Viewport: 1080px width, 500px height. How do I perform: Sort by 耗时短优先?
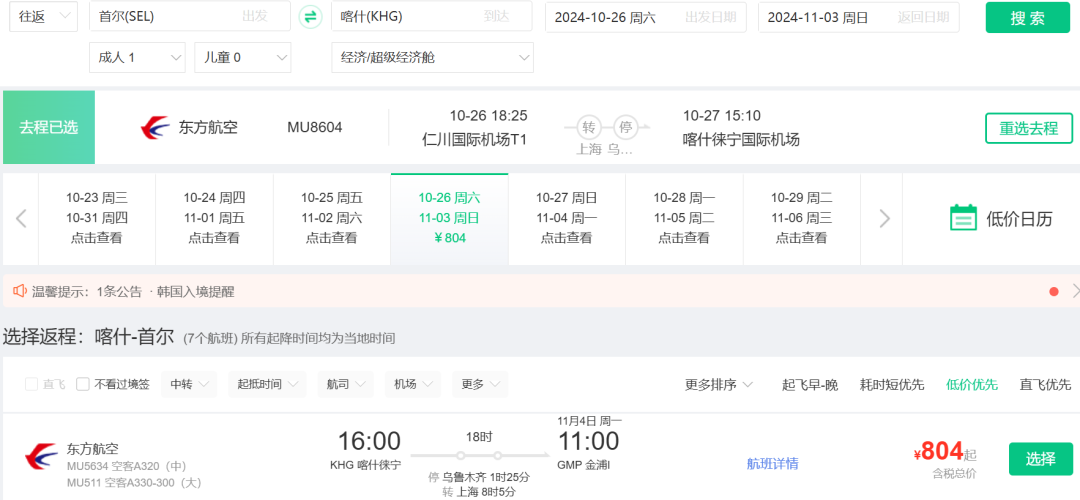click(x=892, y=384)
